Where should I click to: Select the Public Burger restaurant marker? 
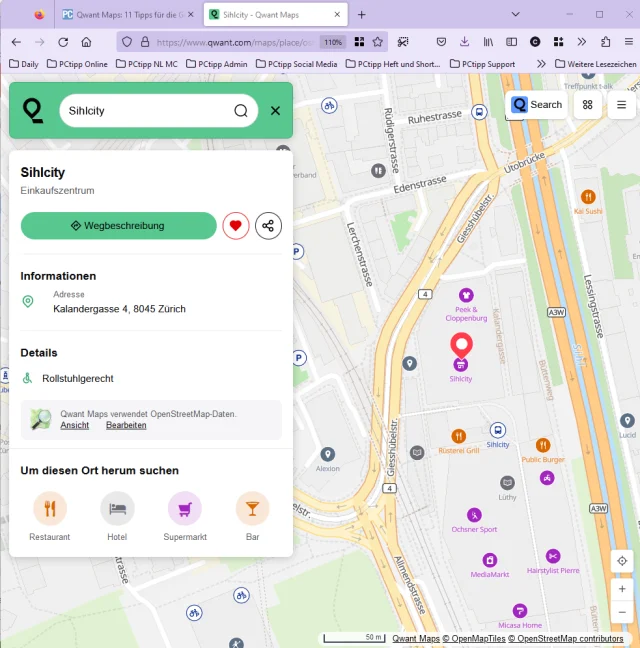(x=543, y=445)
